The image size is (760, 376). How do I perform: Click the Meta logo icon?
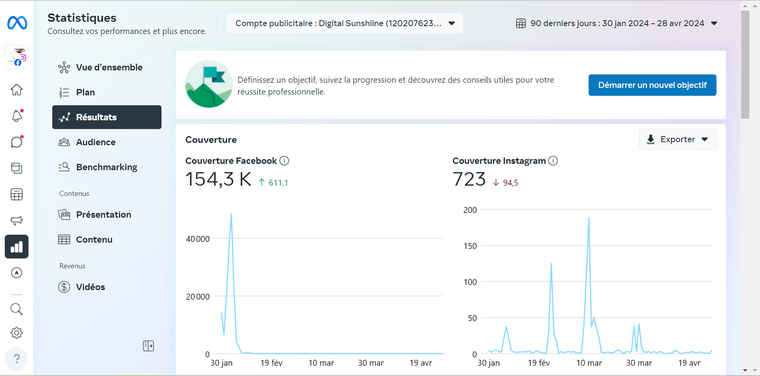(x=17, y=23)
